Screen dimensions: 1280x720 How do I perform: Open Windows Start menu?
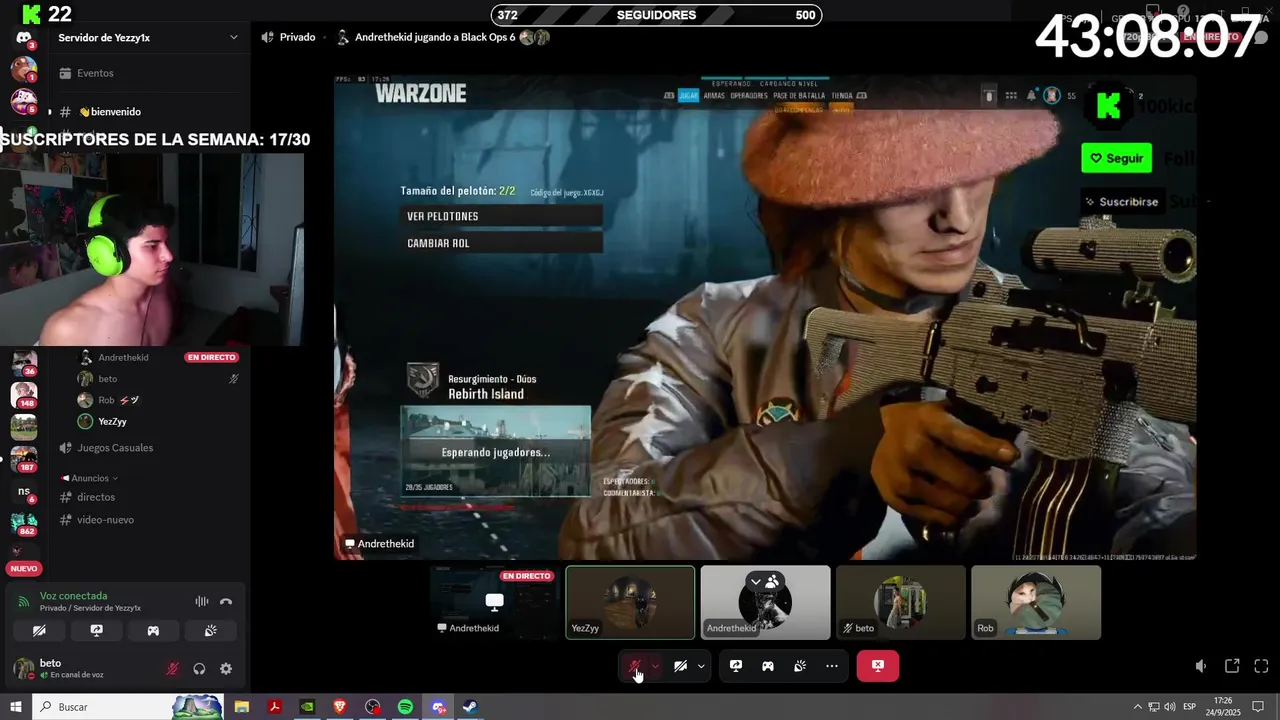(16, 707)
